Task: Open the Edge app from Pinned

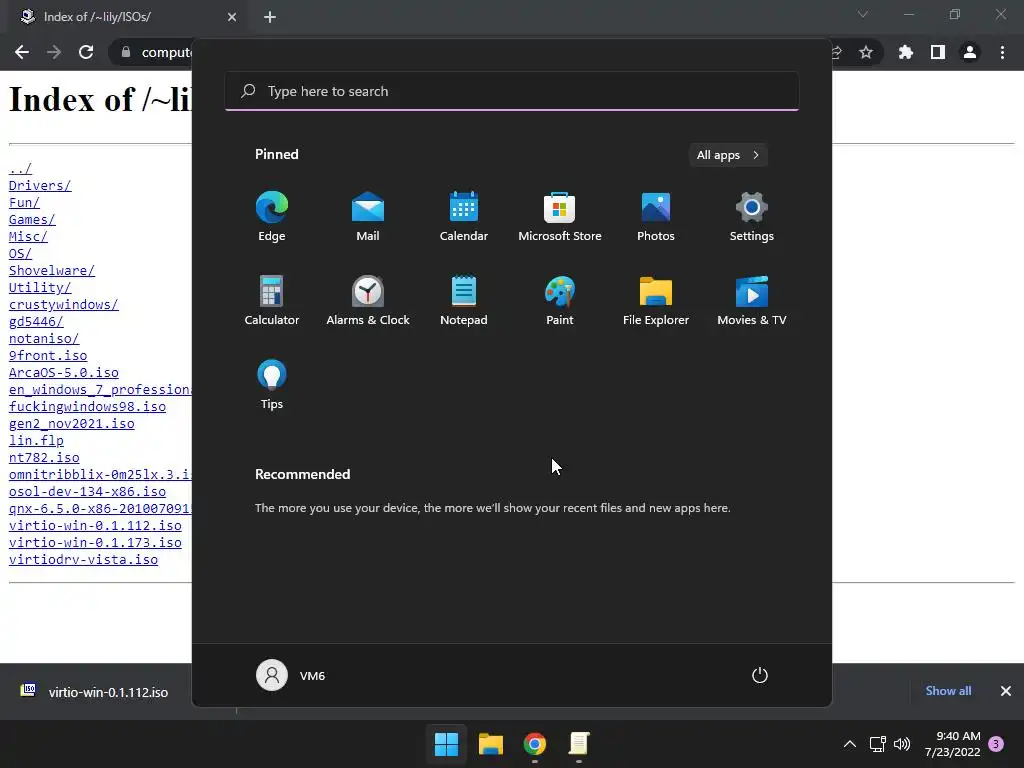Action: (x=272, y=216)
